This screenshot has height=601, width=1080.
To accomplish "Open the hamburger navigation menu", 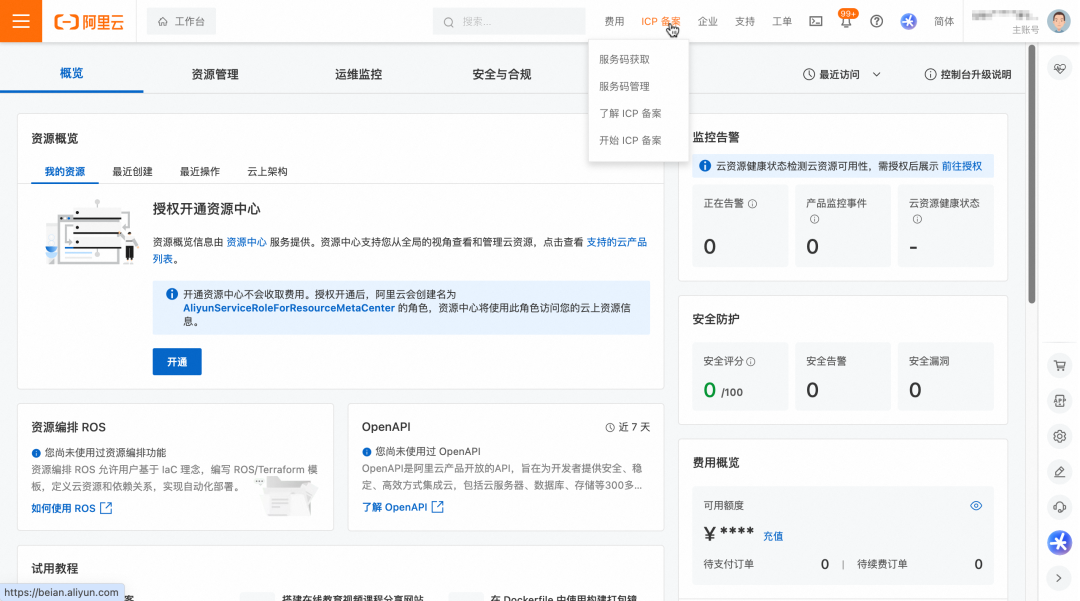I will 21,21.
